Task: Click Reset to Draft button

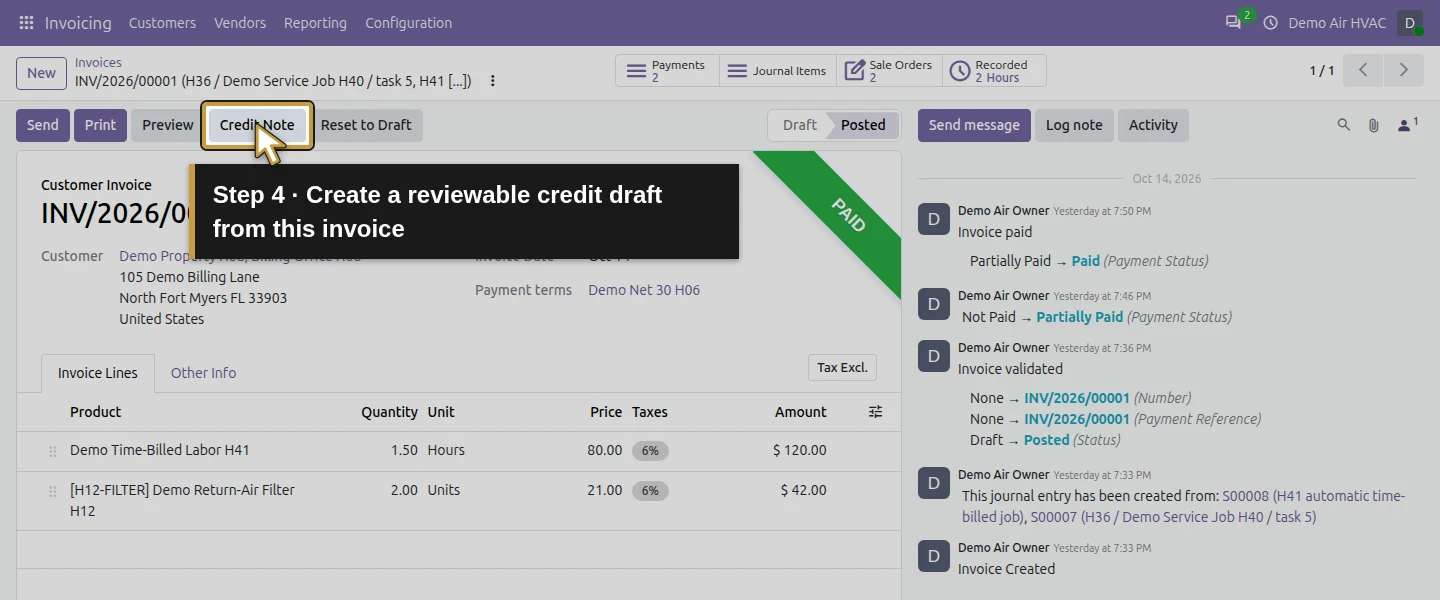Action: point(366,125)
